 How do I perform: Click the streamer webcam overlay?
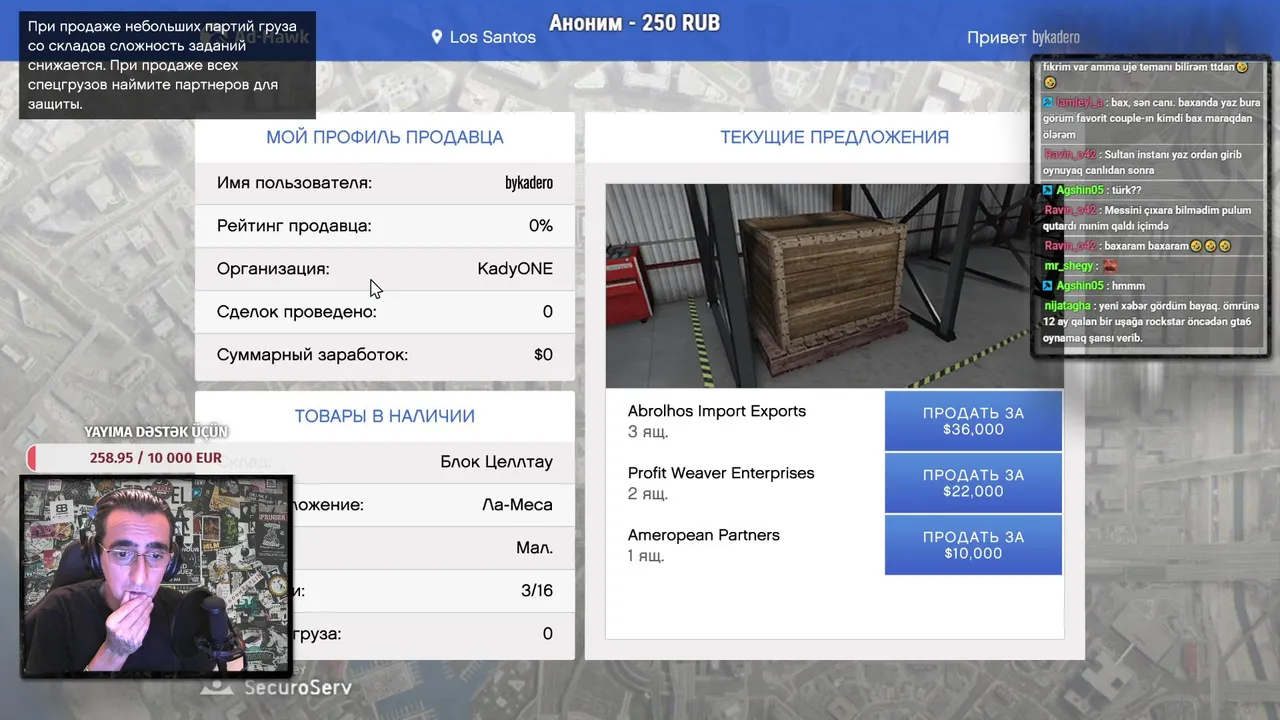pos(156,576)
